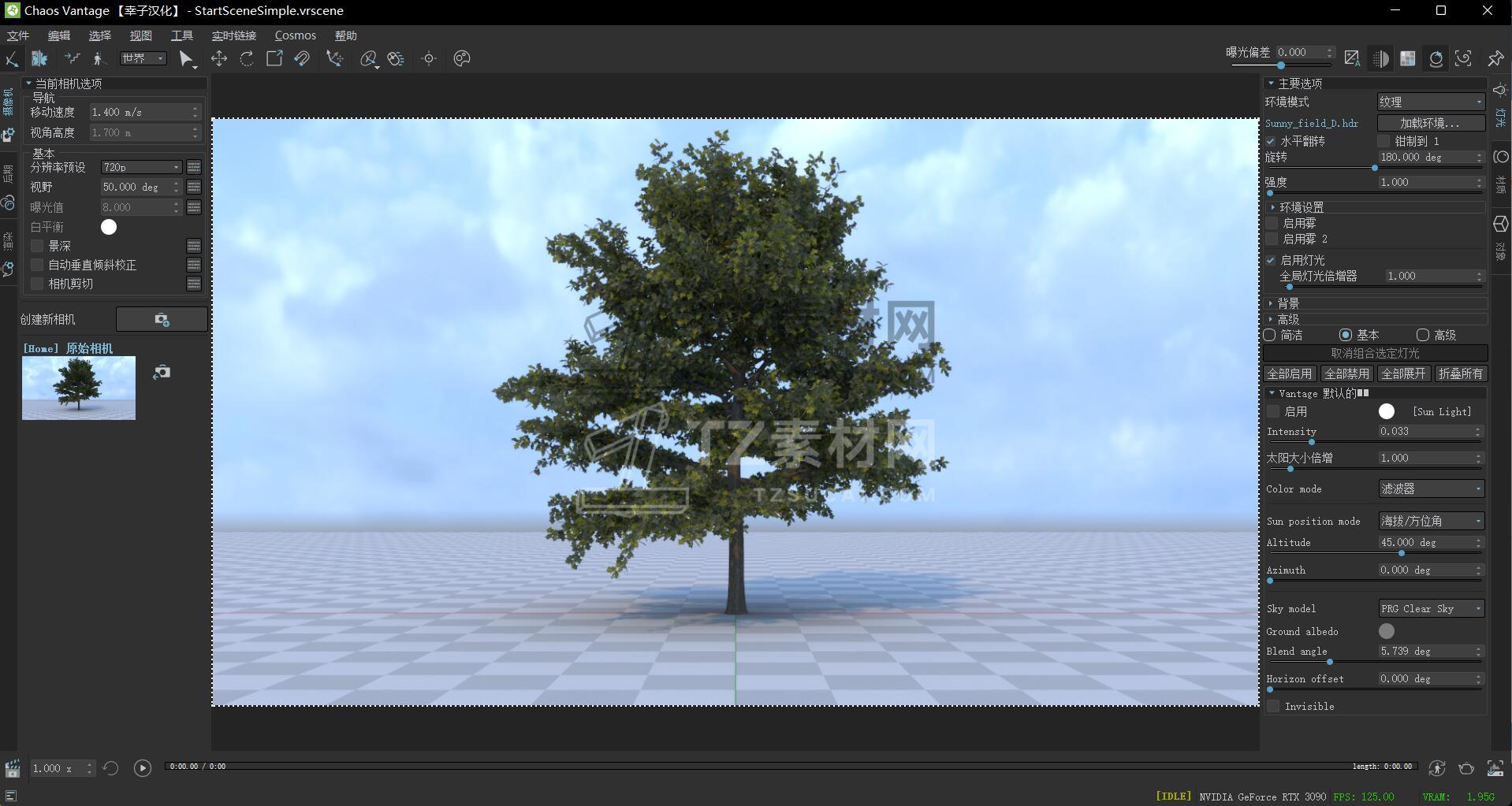
Task: Enable the 景深 checkbox
Action: (37, 246)
